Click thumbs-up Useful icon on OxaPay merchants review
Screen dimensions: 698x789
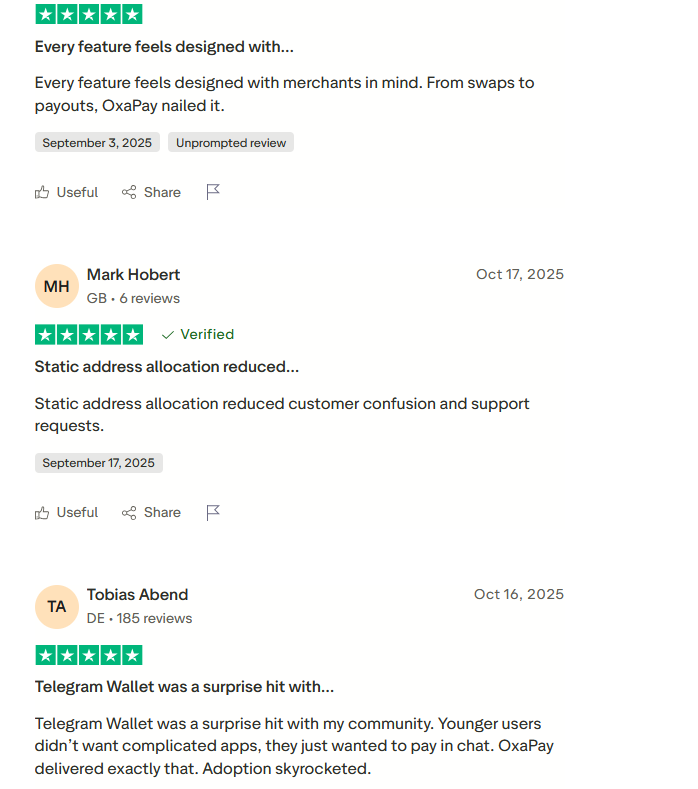42,192
